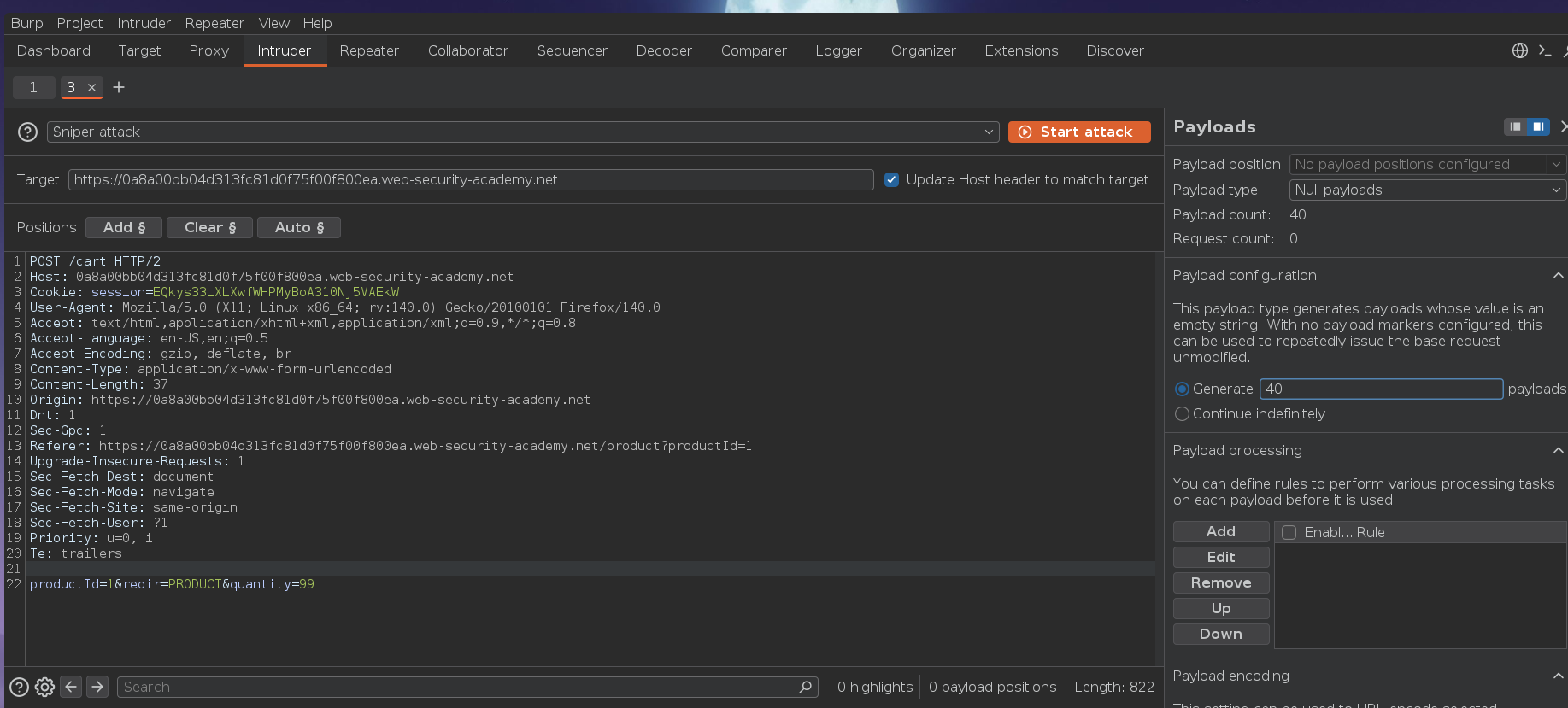Click the Start attack button

click(1079, 132)
